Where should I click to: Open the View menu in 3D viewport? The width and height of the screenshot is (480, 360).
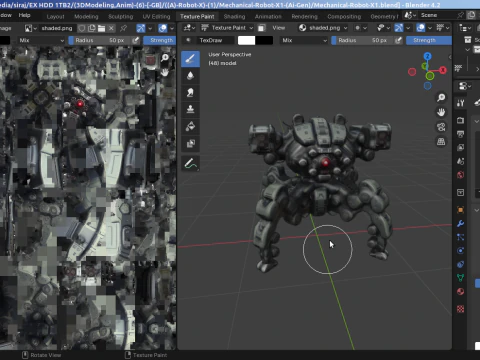pyautogui.click(x=279, y=28)
